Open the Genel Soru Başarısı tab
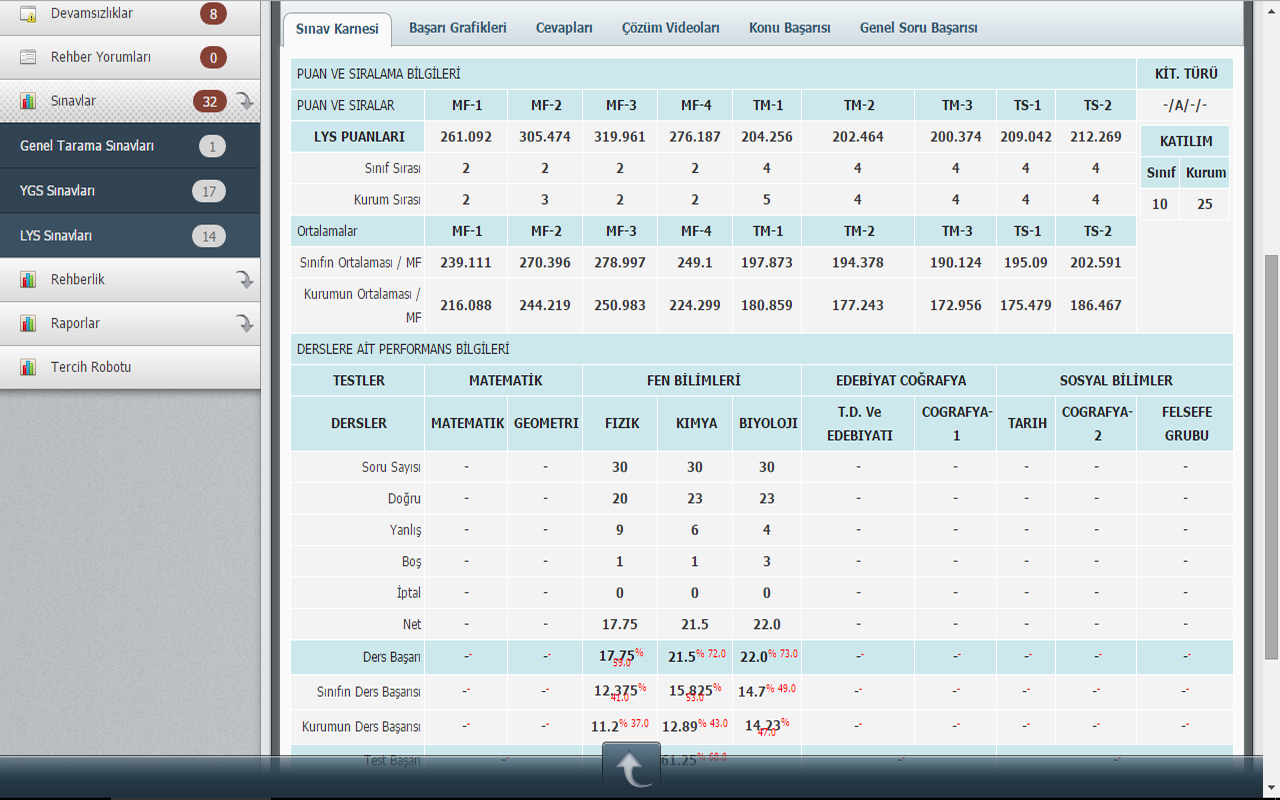Viewport: 1280px width, 800px height. [x=919, y=28]
